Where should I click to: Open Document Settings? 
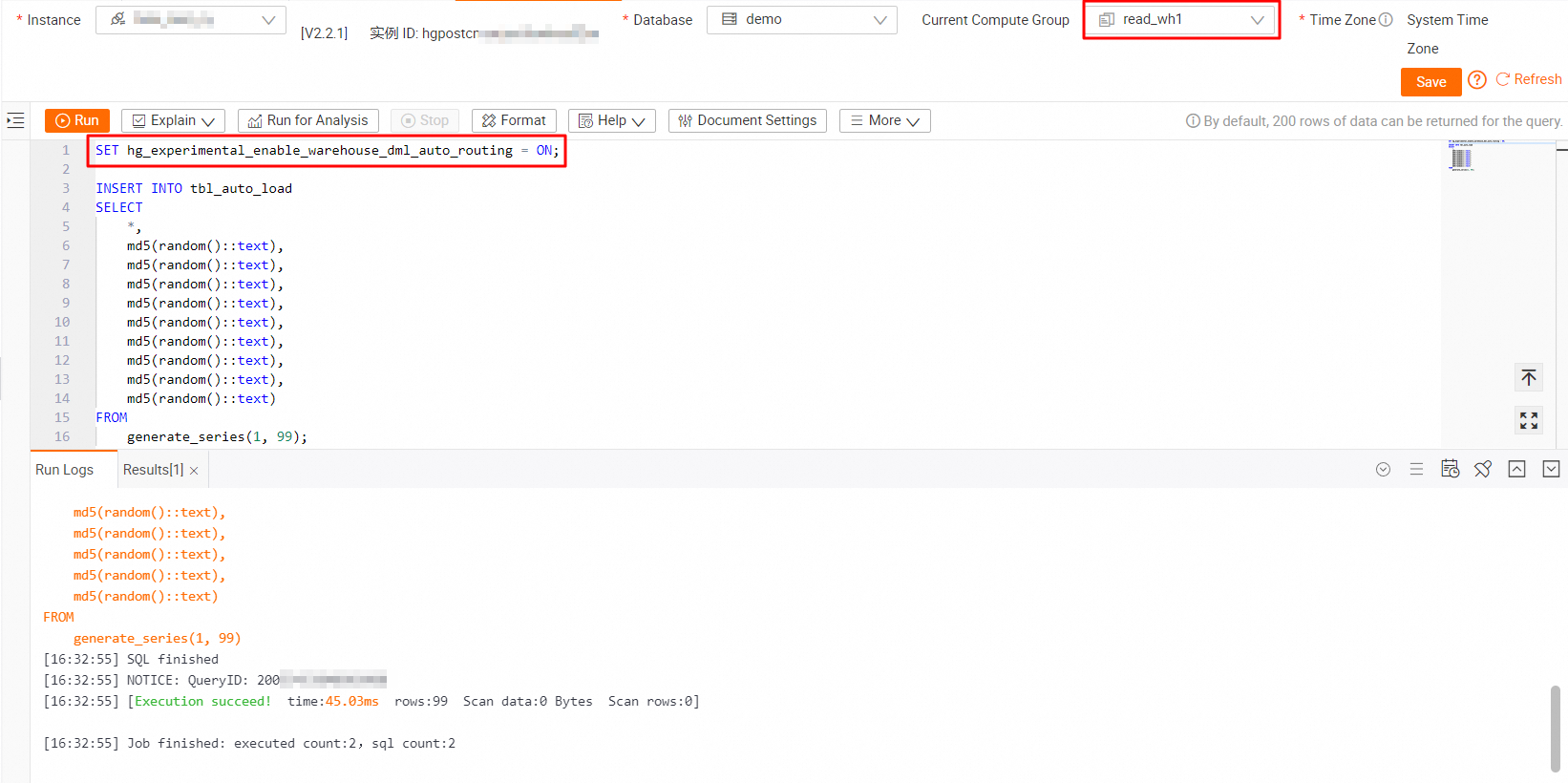[748, 120]
